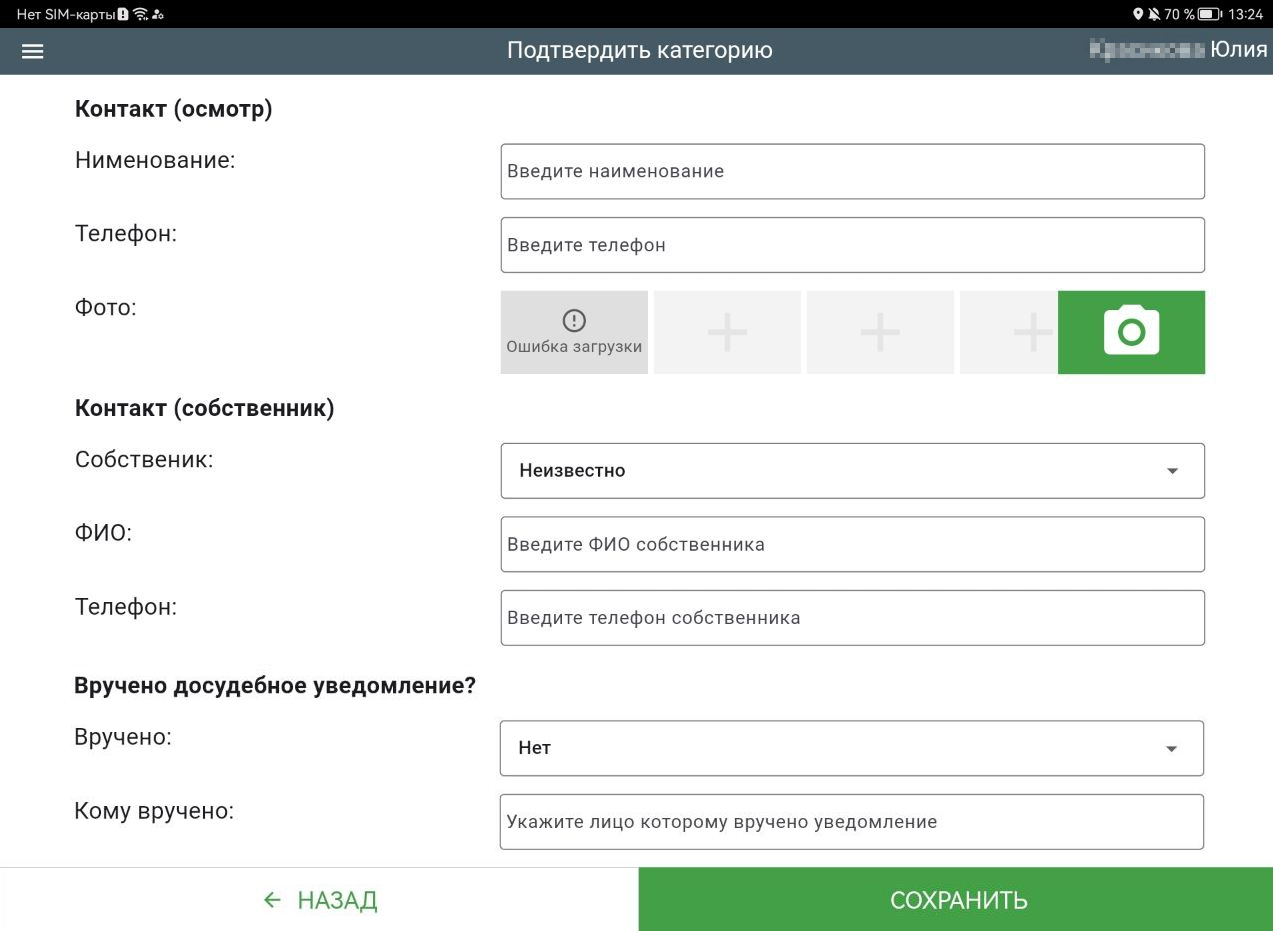This screenshot has width=1273, height=931.
Task: Click the arrow of Собственик dropdown
Action: tap(1173, 471)
